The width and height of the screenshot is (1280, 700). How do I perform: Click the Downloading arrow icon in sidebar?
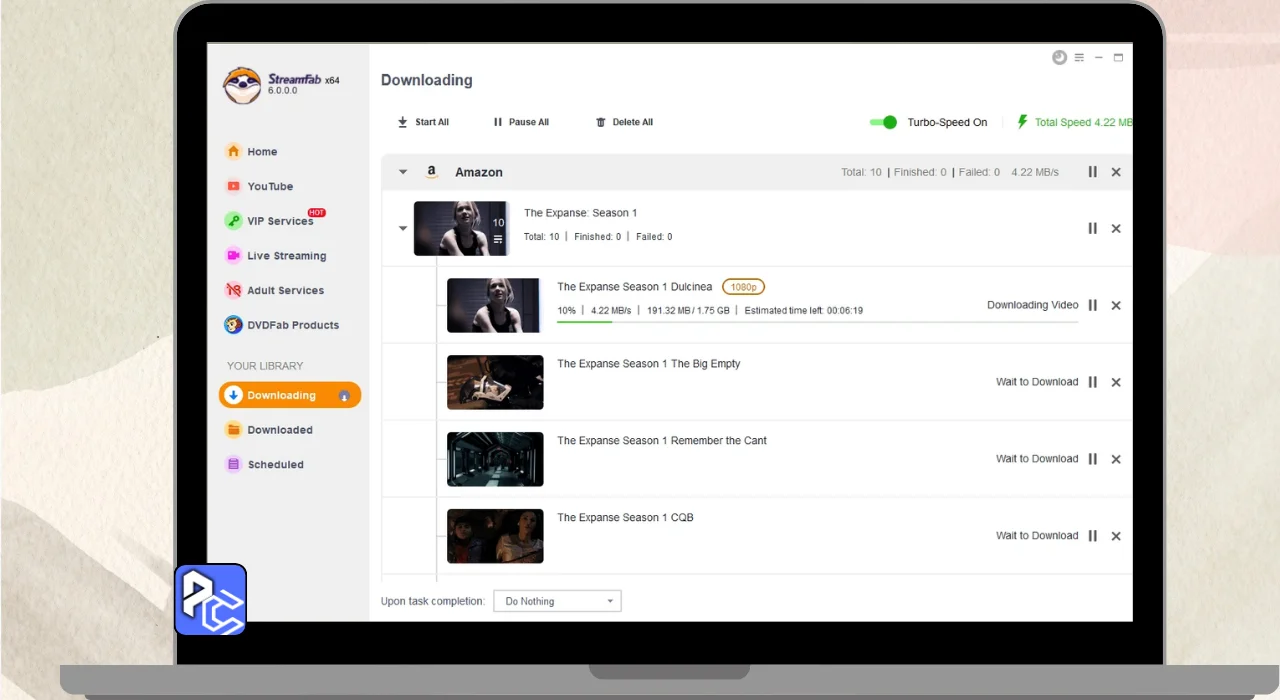pos(233,395)
